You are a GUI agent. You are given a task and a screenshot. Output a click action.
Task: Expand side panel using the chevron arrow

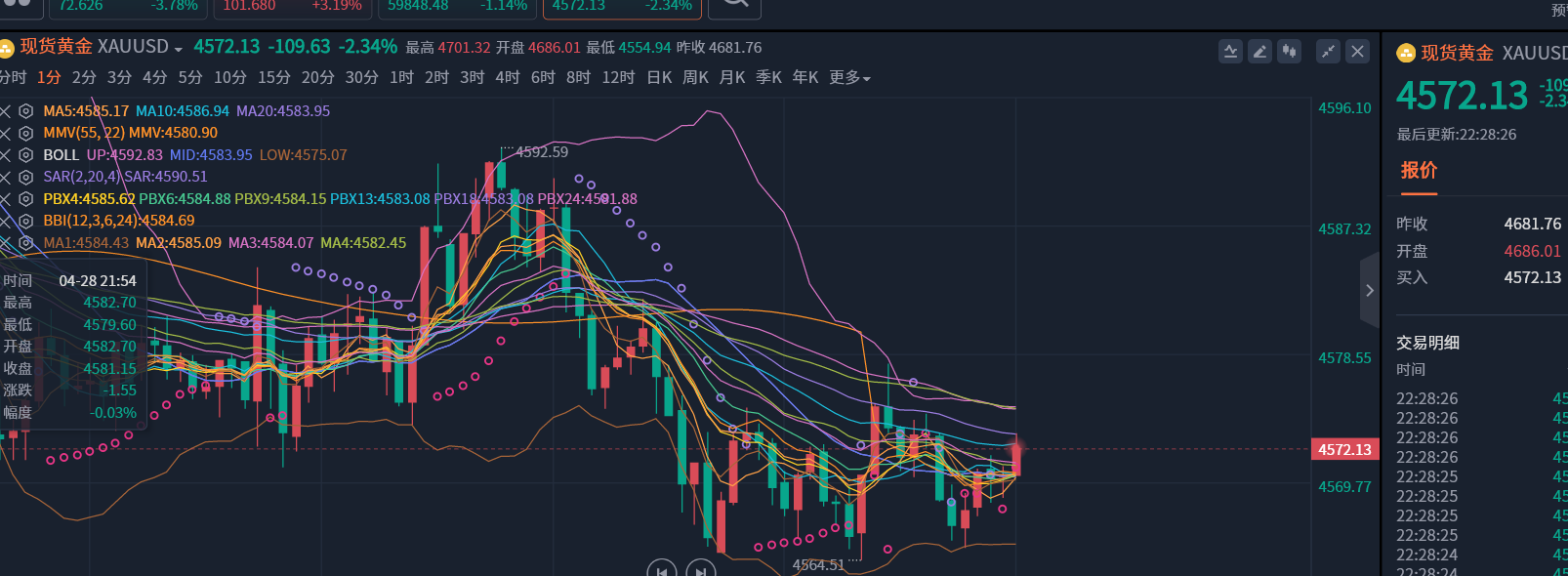click(1369, 290)
